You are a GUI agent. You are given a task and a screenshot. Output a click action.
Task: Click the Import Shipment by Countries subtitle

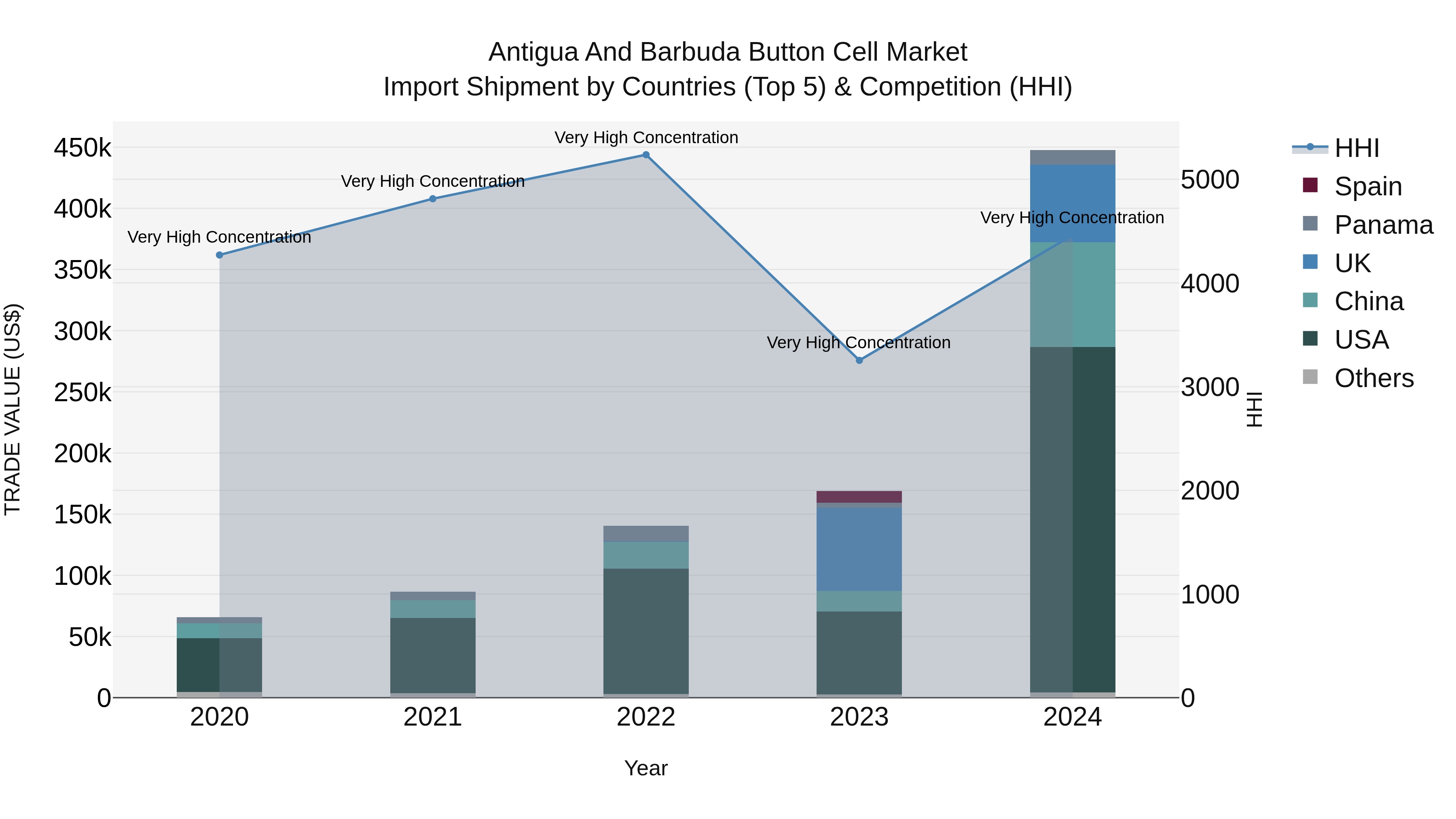(728, 87)
